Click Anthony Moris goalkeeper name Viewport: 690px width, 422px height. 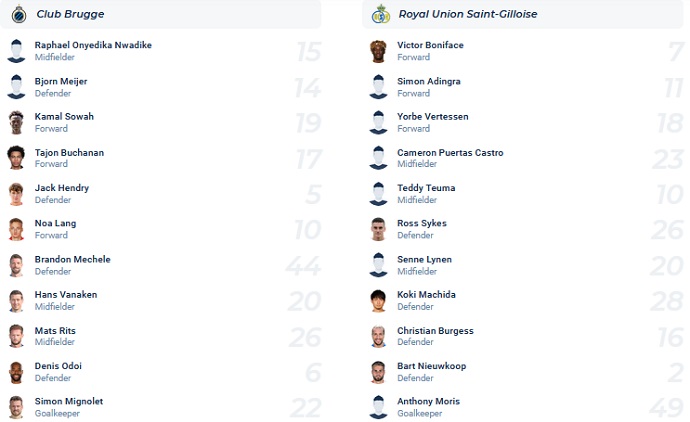(428, 401)
